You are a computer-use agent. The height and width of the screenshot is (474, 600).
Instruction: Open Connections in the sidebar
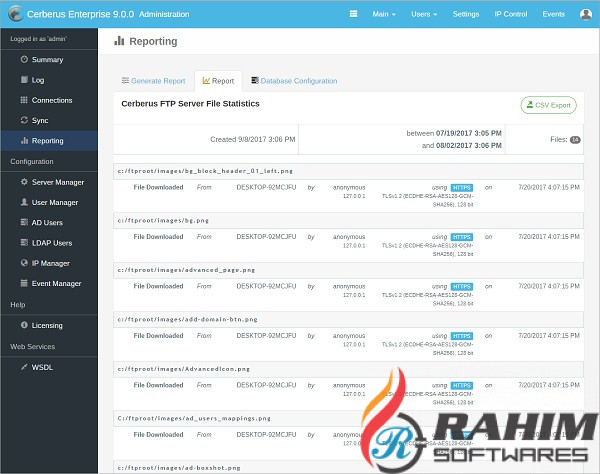point(51,100)
